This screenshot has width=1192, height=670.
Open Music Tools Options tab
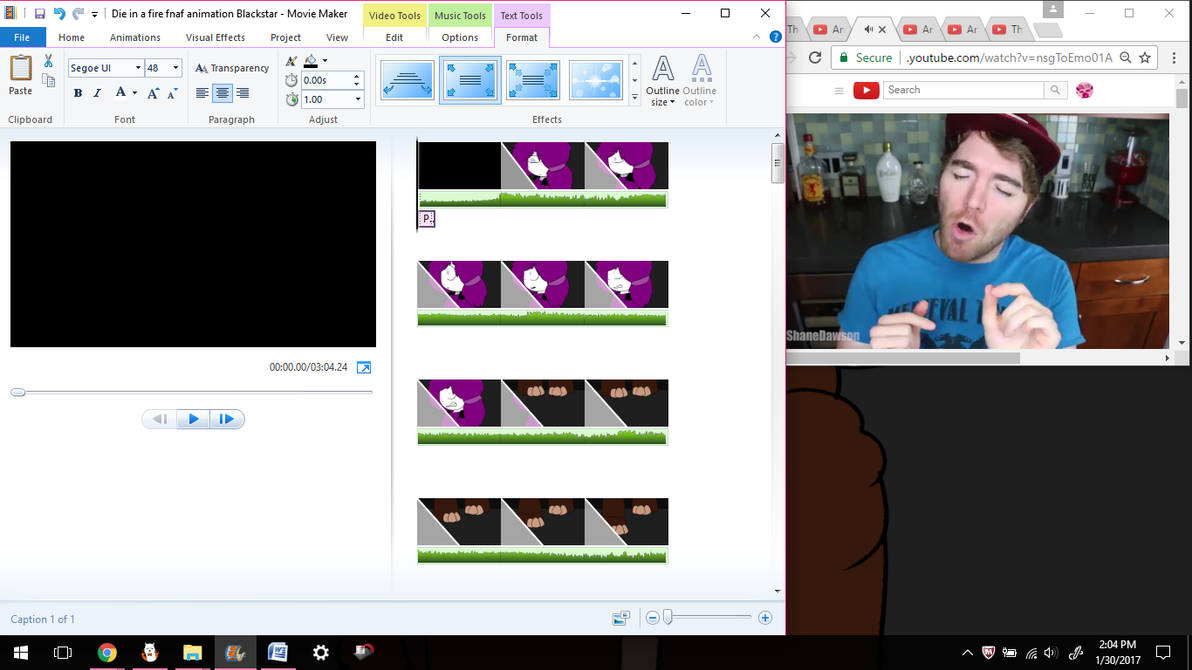point(460,37)
